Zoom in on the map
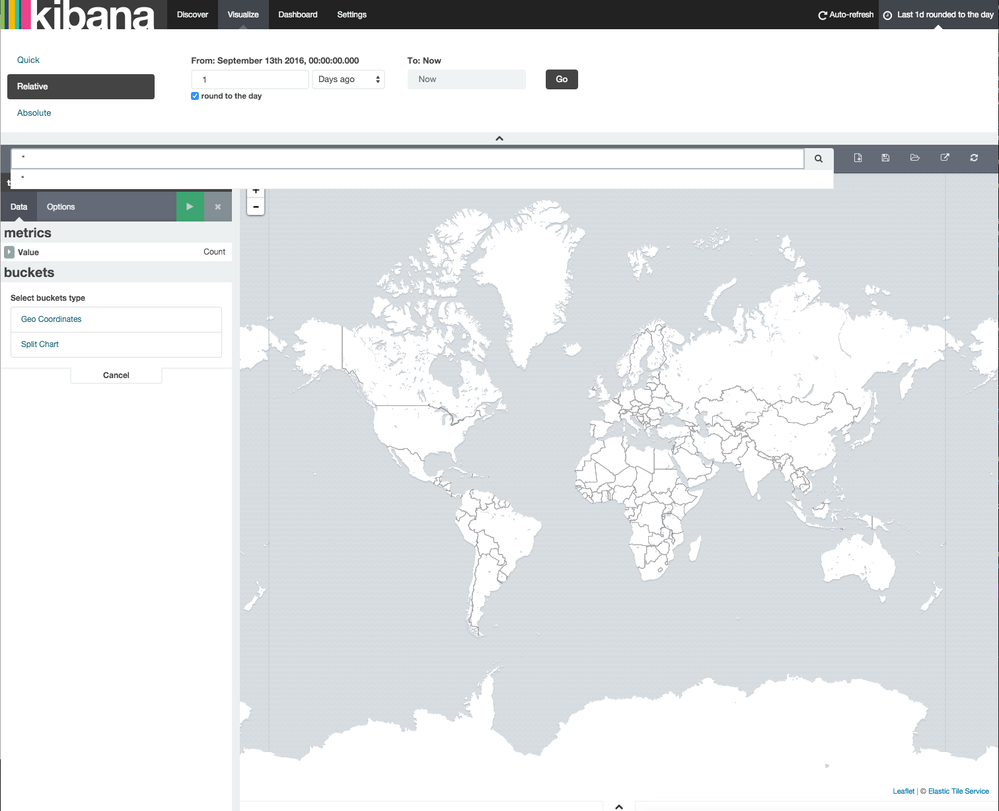Screen dimensions: 999x811 255,190
